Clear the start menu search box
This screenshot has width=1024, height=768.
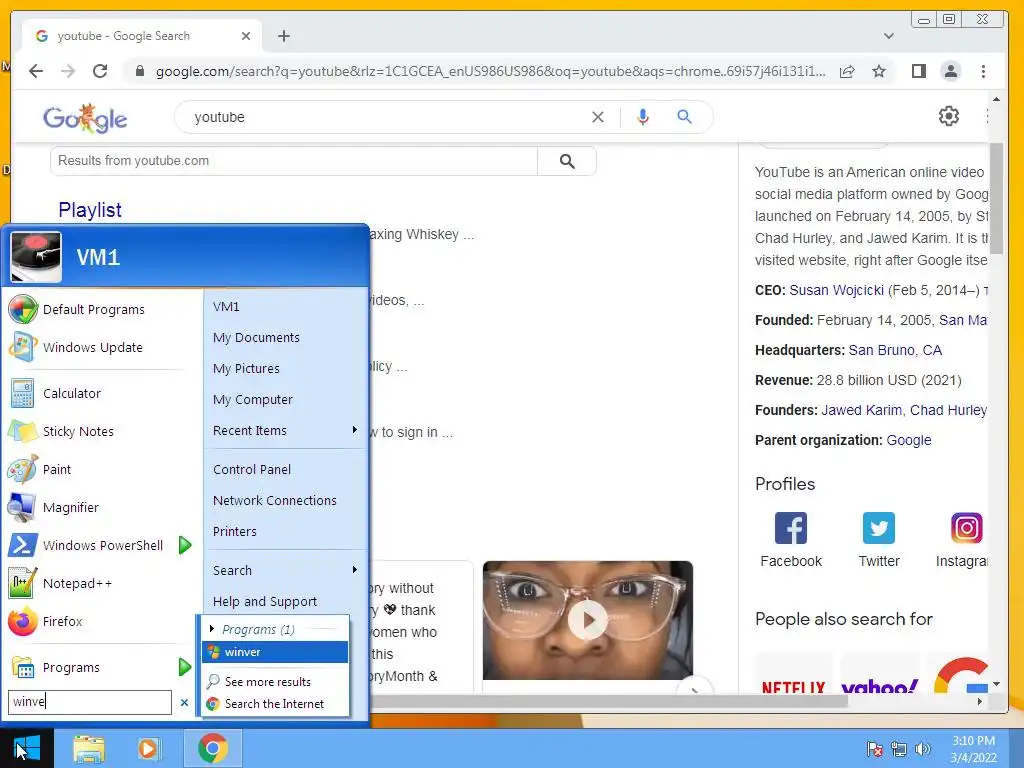point(184,702)
